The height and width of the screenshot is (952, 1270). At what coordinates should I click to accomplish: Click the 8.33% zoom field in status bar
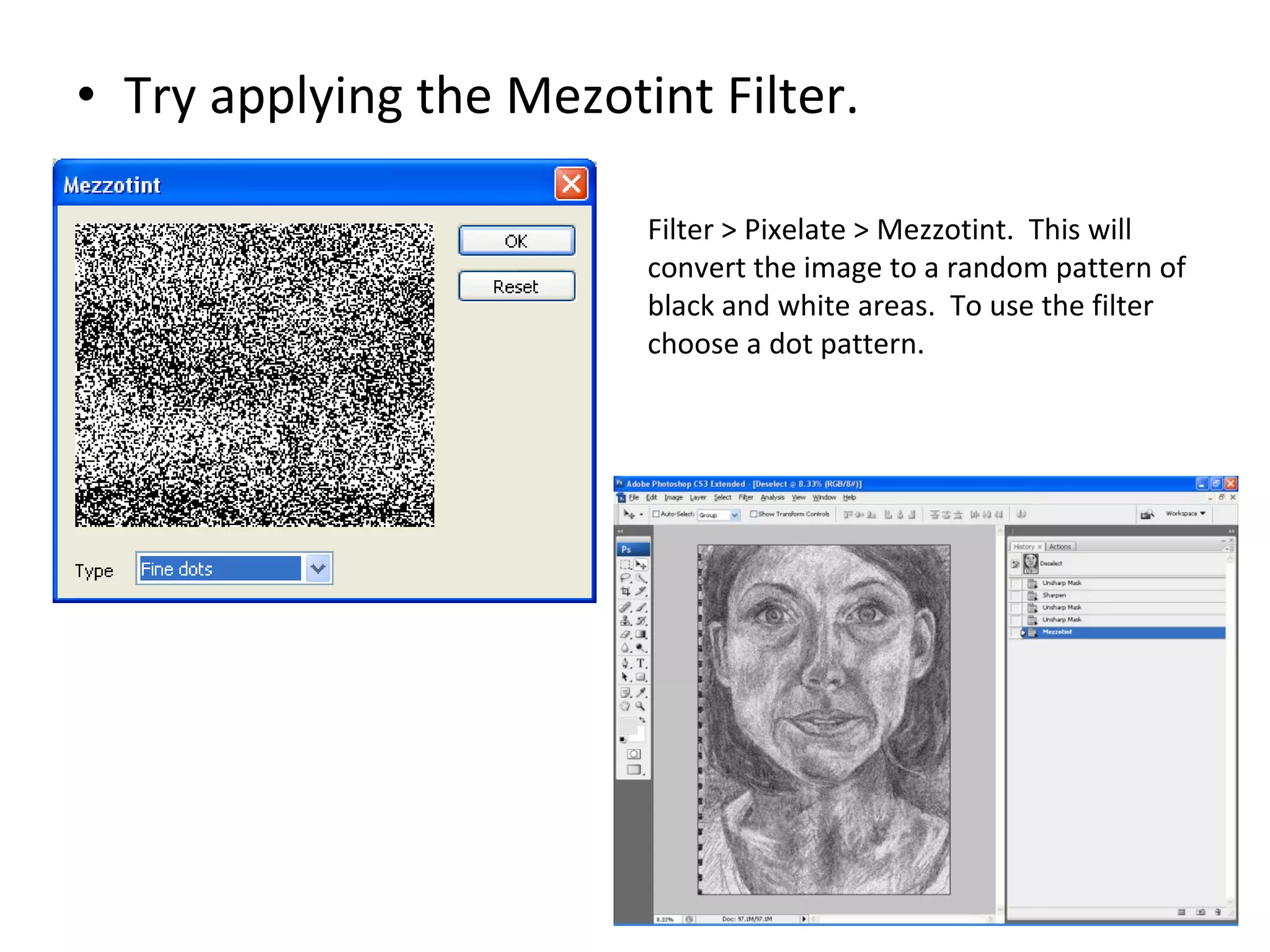(667, 919)
